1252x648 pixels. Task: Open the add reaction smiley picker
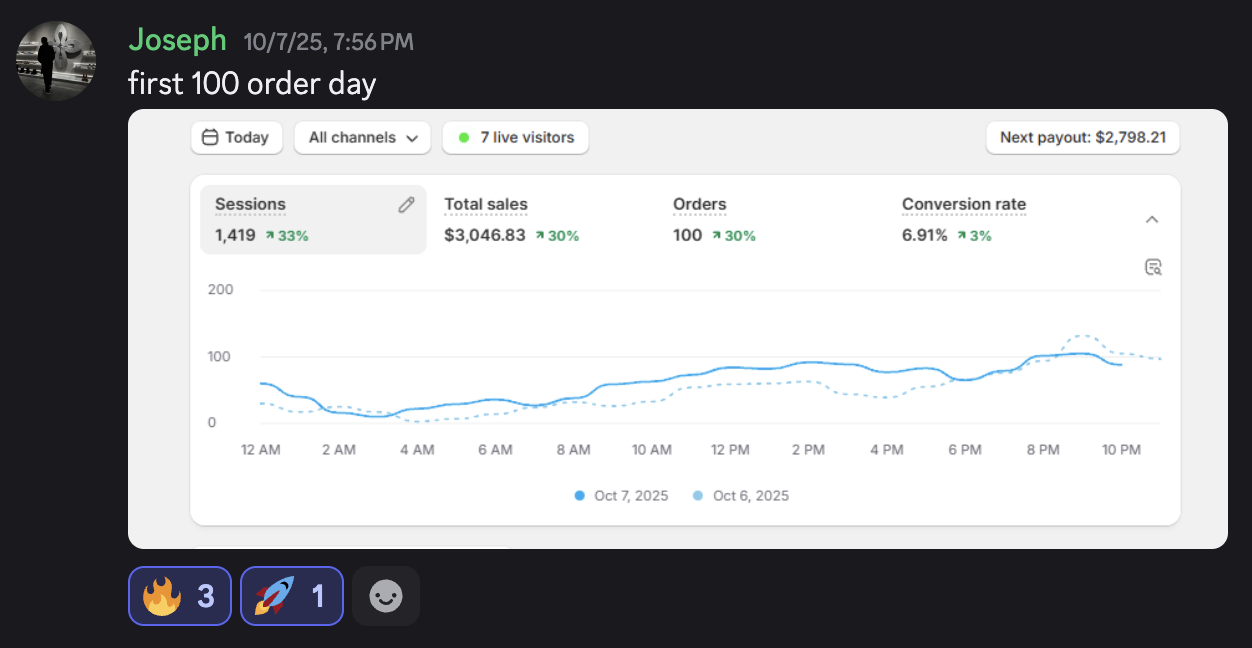point(386,597)
